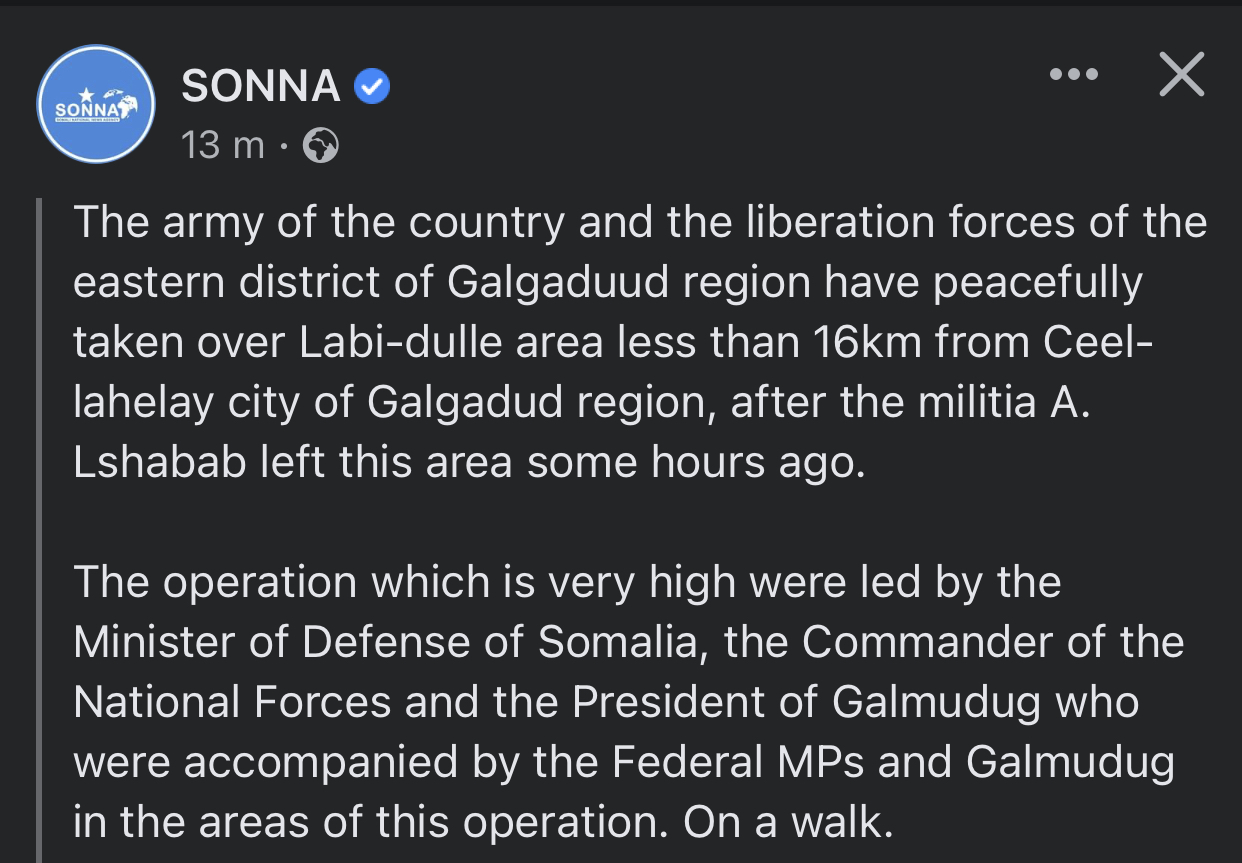Image resolution: width=1242 pixels, height=863 pixels.
Task: Click the word "Lshabab" in the post
Action: (160, 463)
